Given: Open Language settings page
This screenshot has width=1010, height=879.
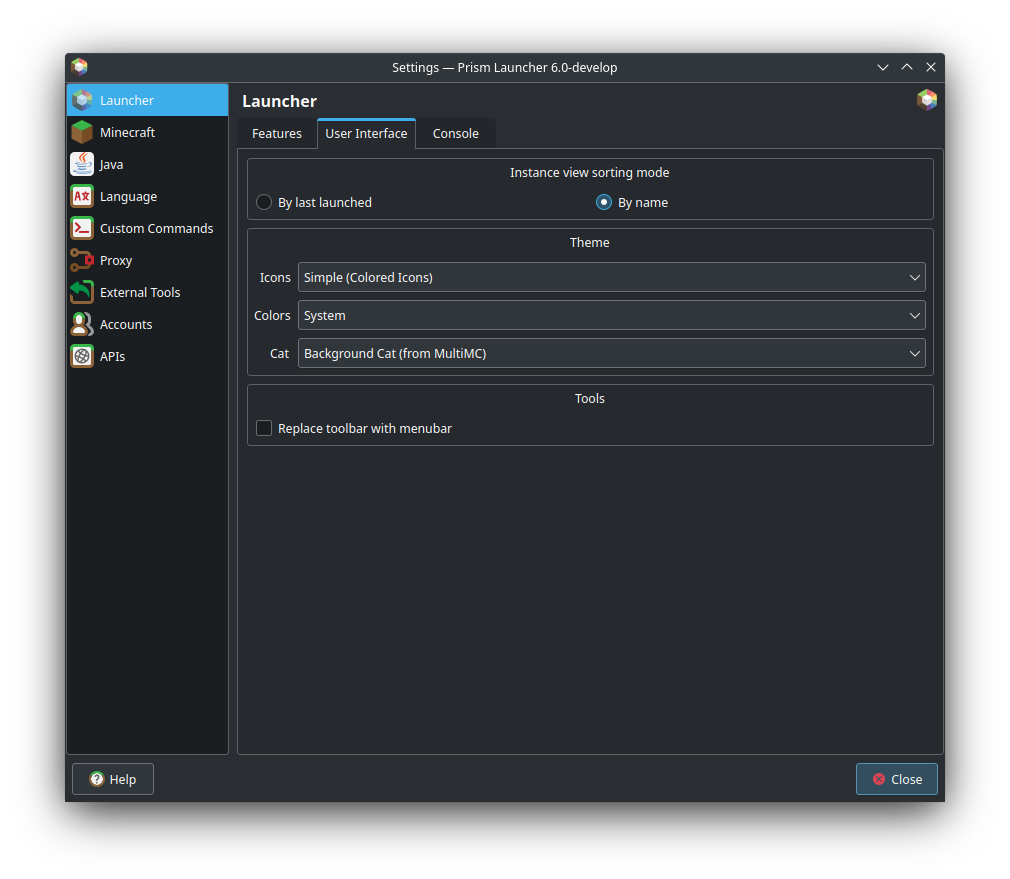Looking at the screenshot, I should pyautogui.click(x=148, y=196).
